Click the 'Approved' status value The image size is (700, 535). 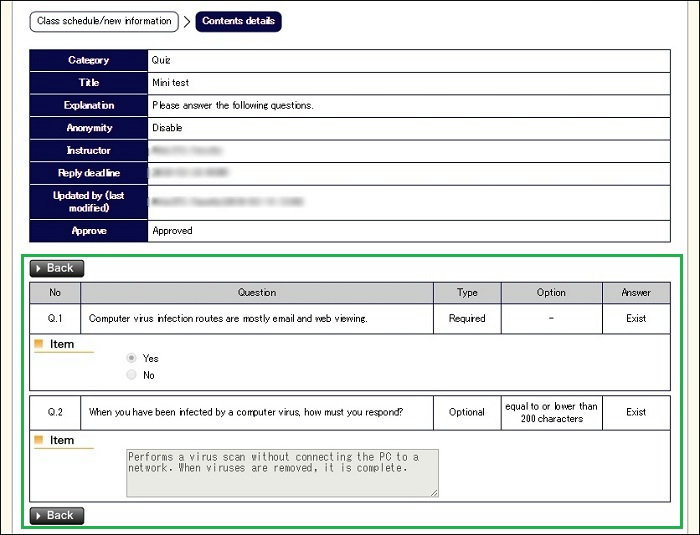[x=172, y=231]
